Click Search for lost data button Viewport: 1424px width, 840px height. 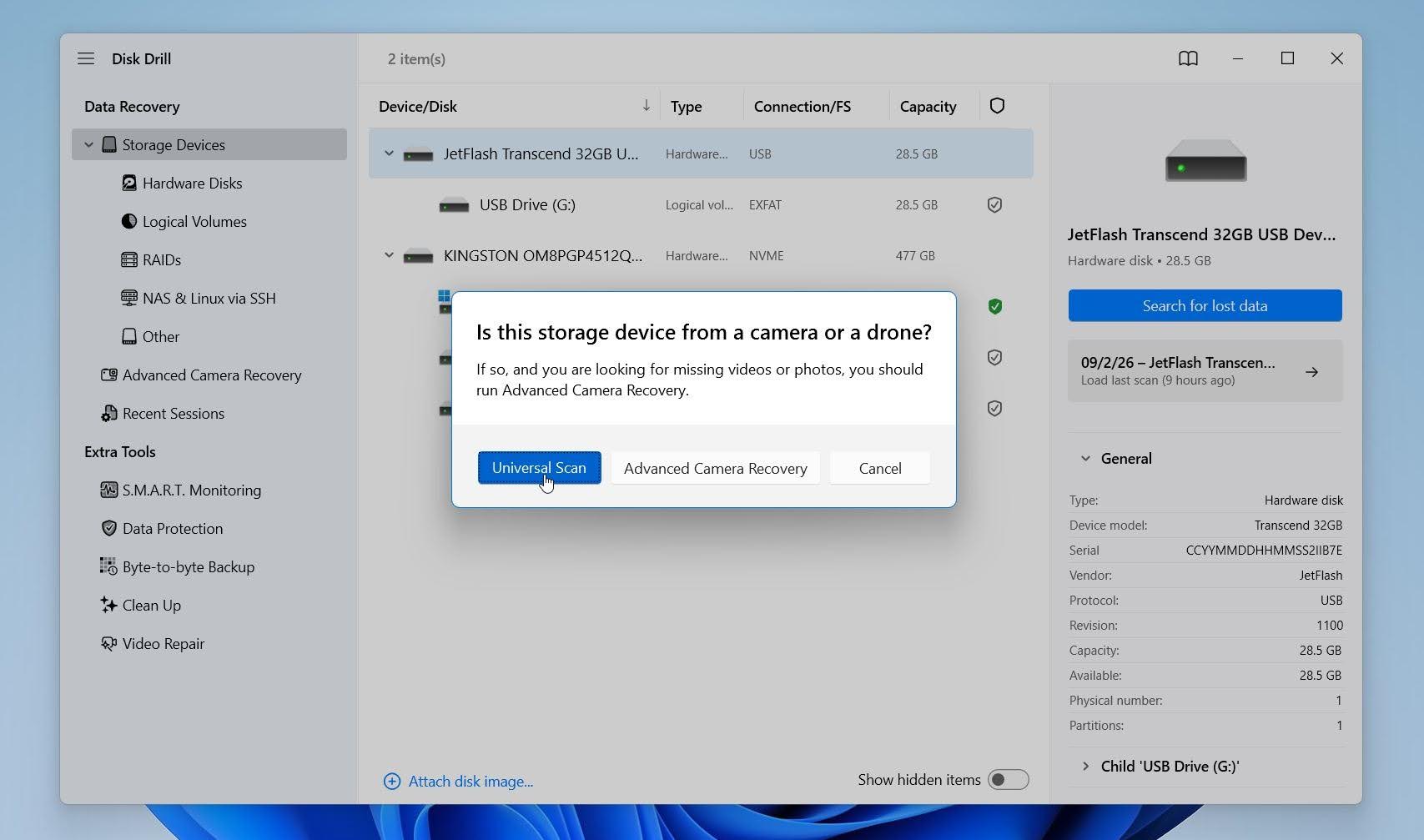[1205, 305]
